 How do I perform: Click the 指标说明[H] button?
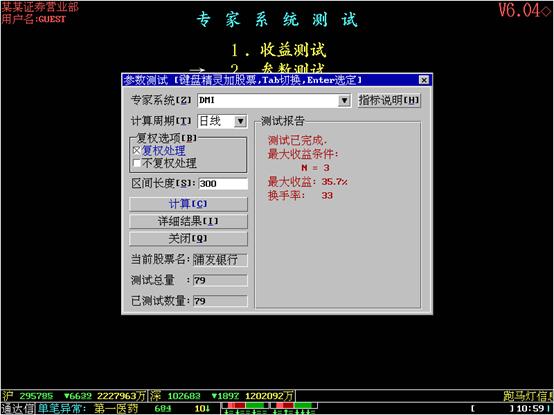(389, 100)
